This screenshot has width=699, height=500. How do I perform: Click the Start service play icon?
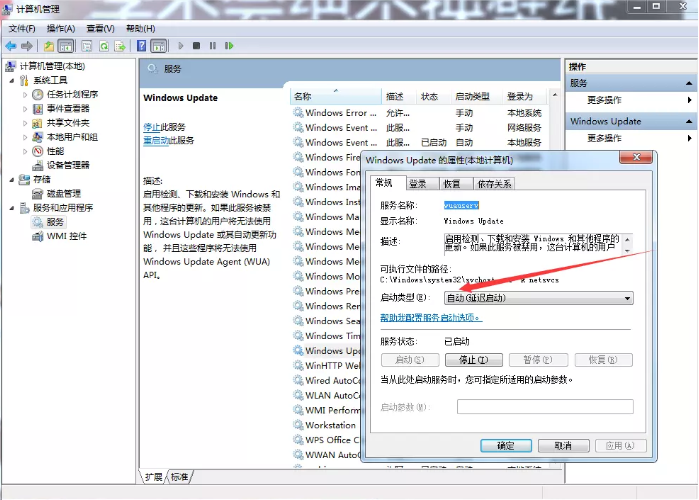181,46
